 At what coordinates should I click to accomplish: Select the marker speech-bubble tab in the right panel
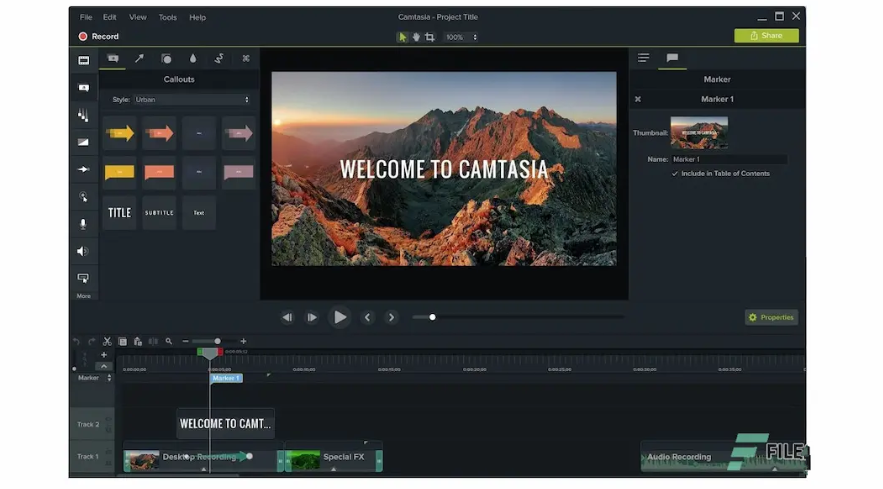click(x=672, y=57)
